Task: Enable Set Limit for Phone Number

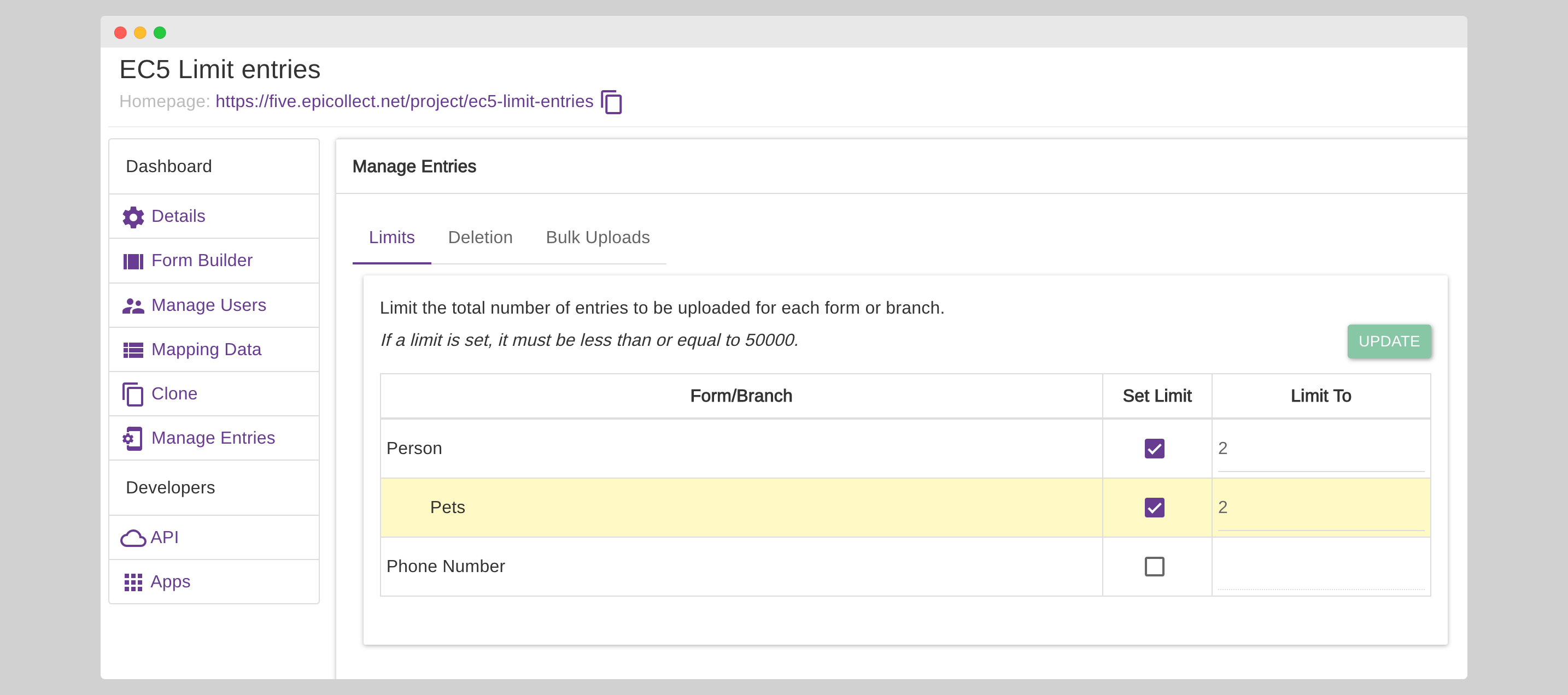Action: (1154, 567)
